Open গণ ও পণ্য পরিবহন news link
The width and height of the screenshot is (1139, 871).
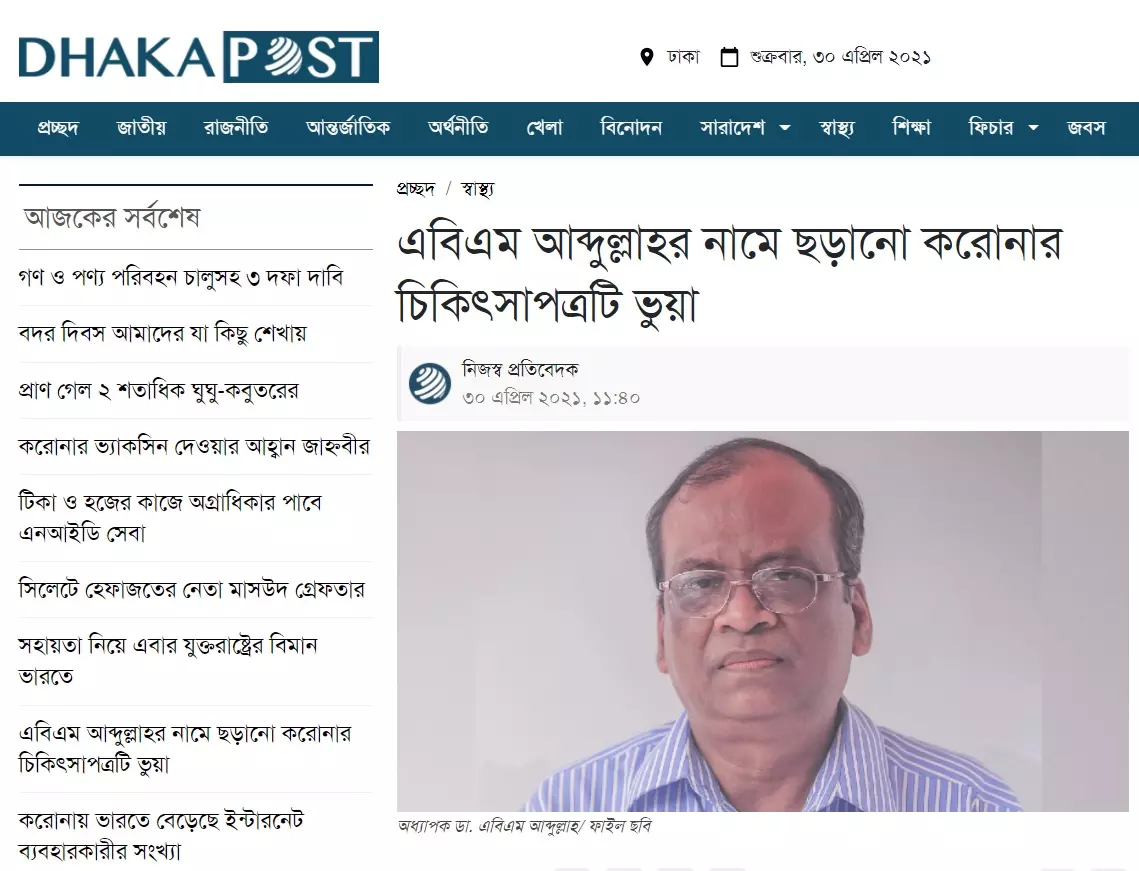[181, 277]
